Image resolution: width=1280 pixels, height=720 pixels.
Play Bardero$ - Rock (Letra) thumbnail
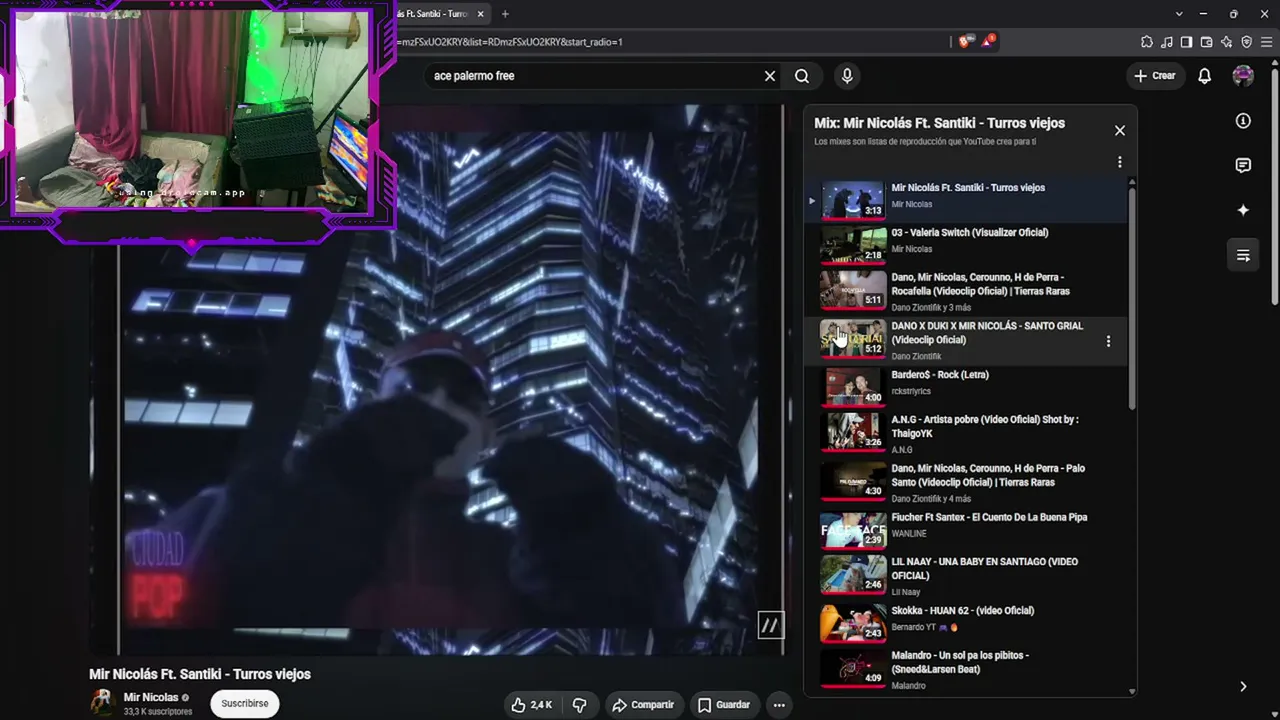tap(853, 387)
